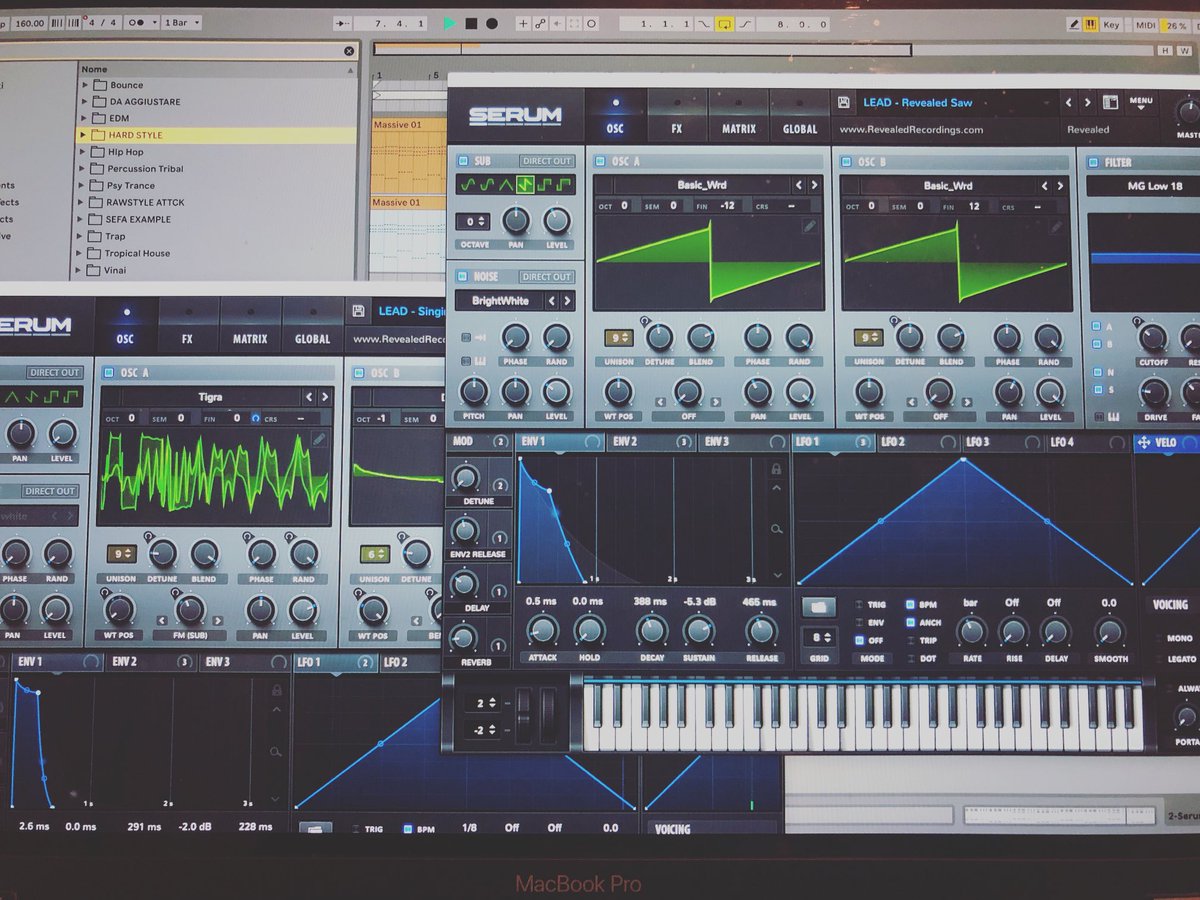Toggle the FILTER enable switch
Viewport: 1200px width, 900px height.
pos(1091,162)
